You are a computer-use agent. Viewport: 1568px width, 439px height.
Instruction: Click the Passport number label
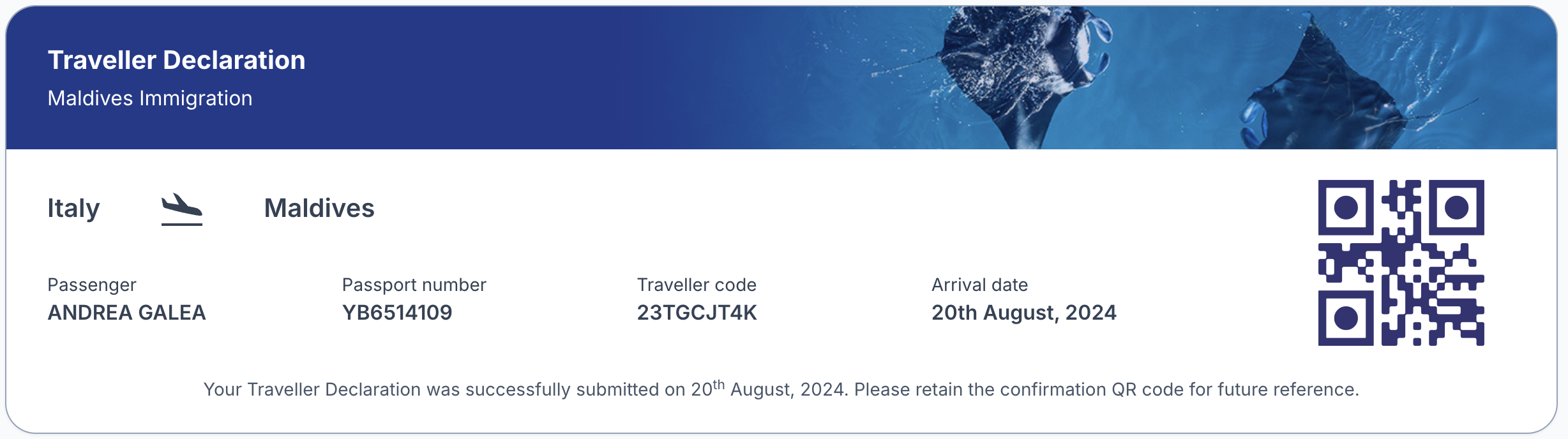(x=414, y=285)
